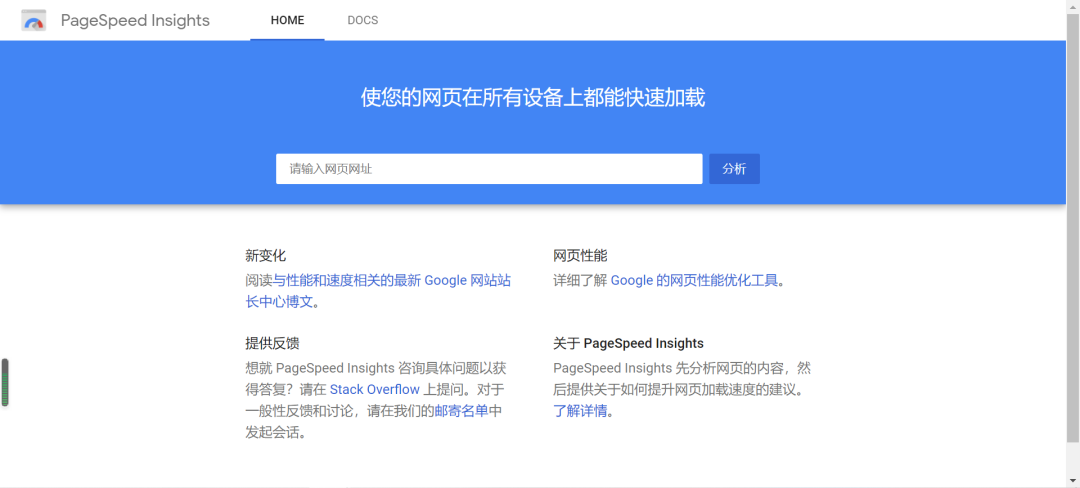Click the green level meter widget at left edge
The height and width of the screenshot is (488, 1080).
tap(5, 382)
